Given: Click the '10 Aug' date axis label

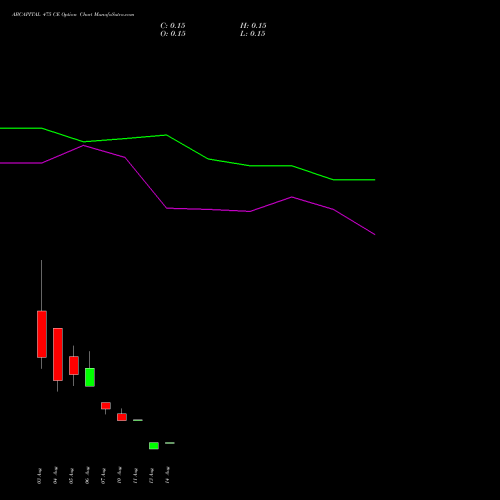Looking at the screenshot, I should click(x=119, y=476).
